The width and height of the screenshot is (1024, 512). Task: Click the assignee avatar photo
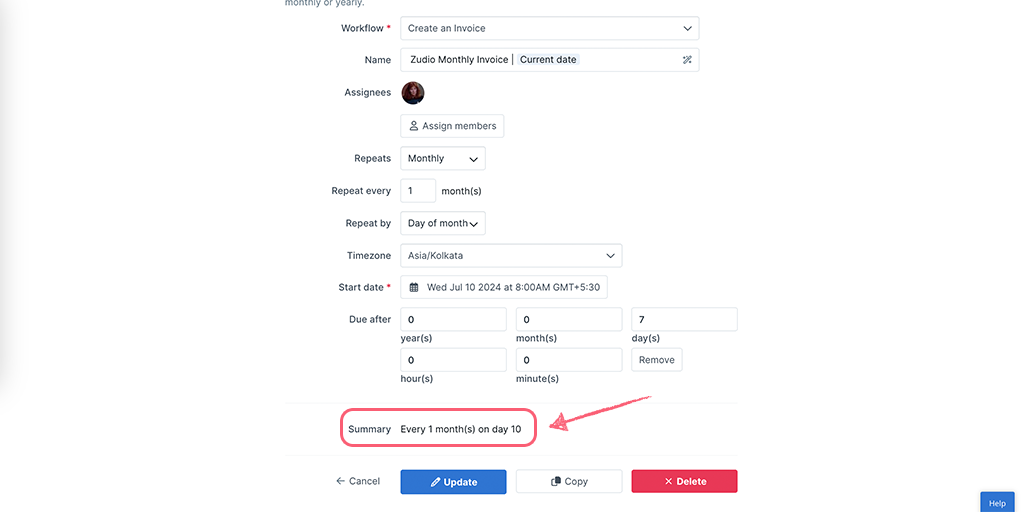(x=413, y=93)
